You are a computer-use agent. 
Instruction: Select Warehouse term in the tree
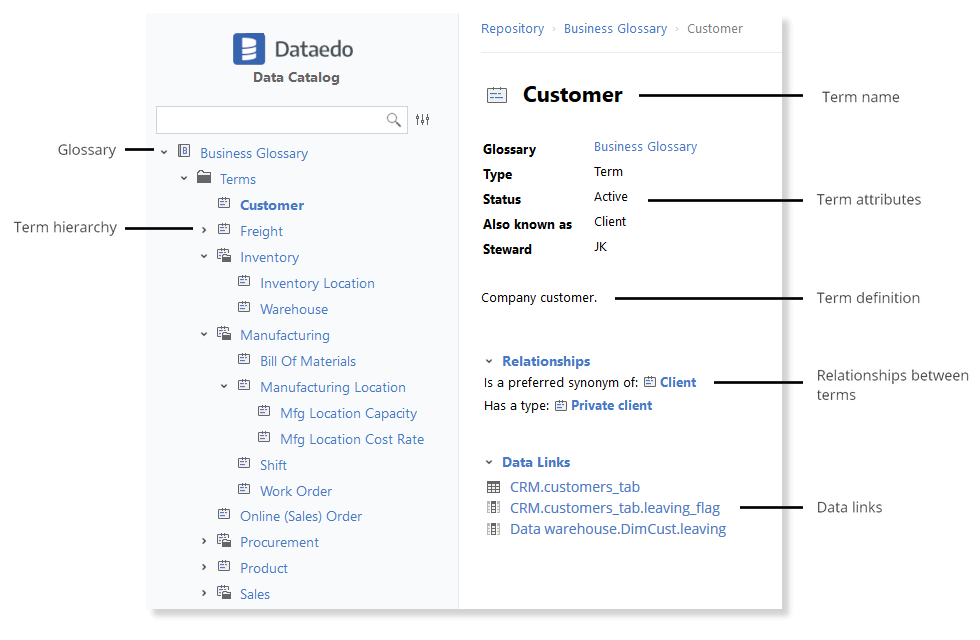point(294,309)
